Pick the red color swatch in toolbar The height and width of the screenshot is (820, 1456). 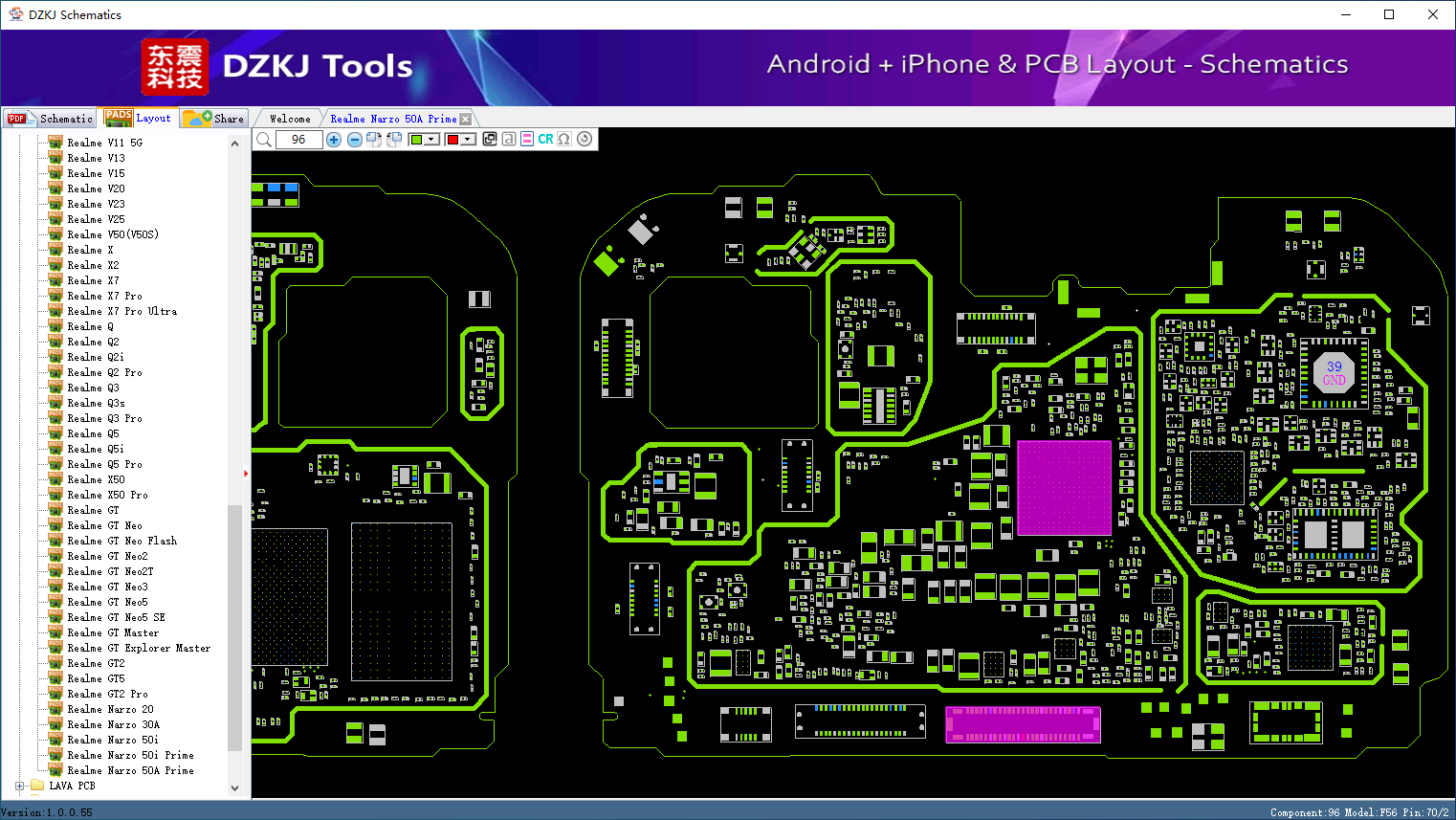coord(452,140)
